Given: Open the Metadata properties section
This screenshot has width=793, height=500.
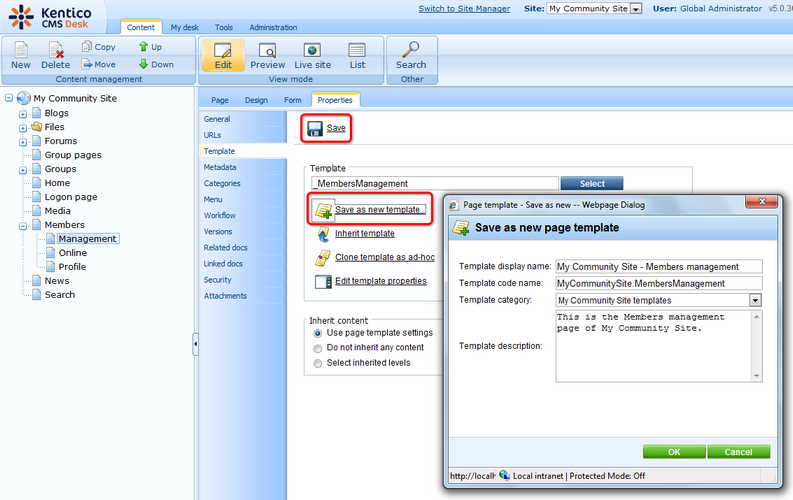Looking at the screenshot, I should click(x=220, y=167).
